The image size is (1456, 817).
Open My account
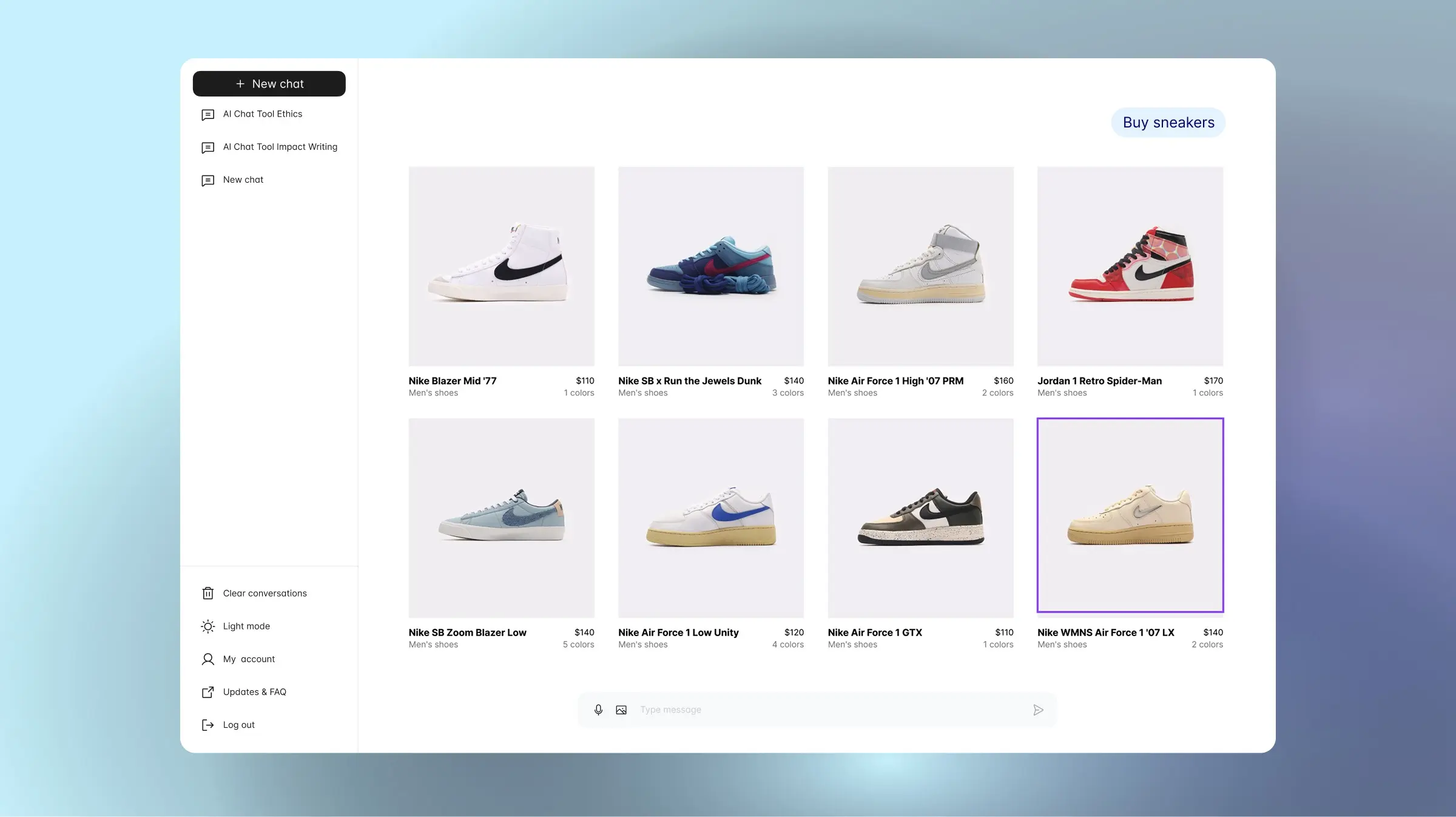pyautogui.click(x=249, y=659)
